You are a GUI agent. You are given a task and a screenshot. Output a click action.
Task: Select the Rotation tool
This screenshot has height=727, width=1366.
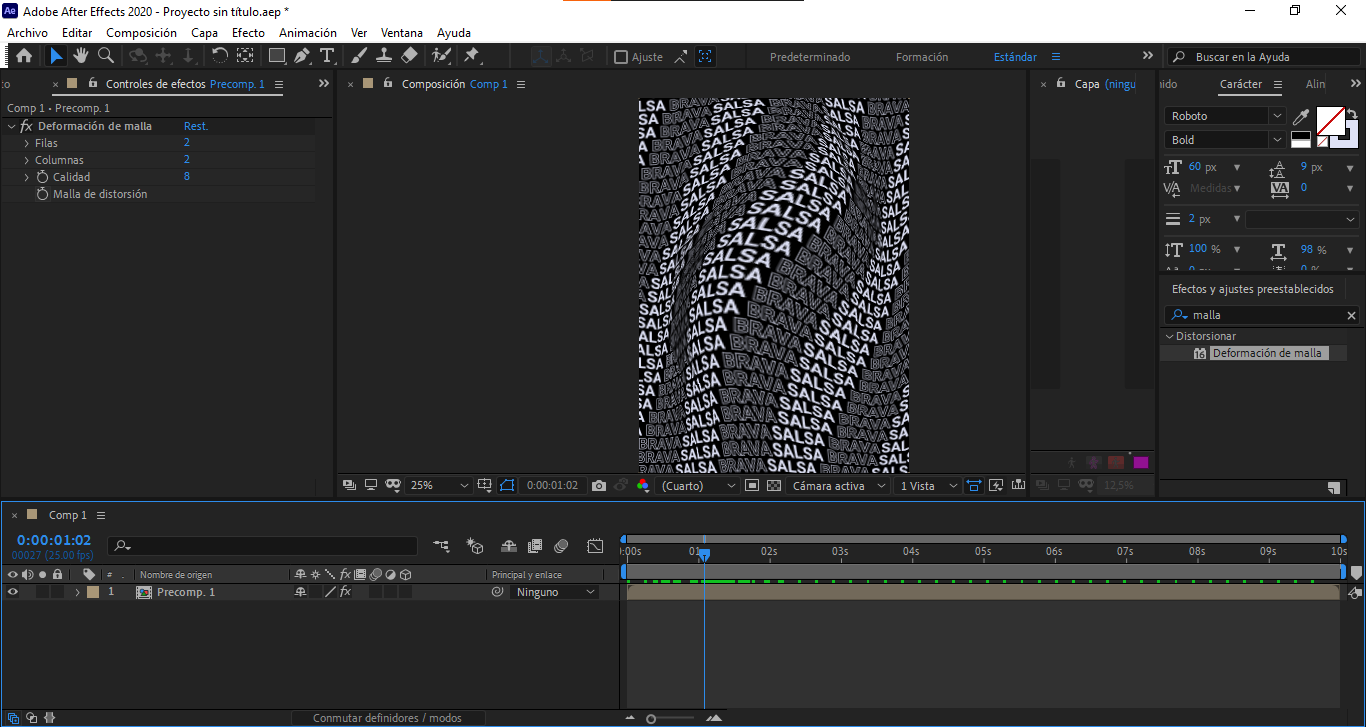(220, 56)
